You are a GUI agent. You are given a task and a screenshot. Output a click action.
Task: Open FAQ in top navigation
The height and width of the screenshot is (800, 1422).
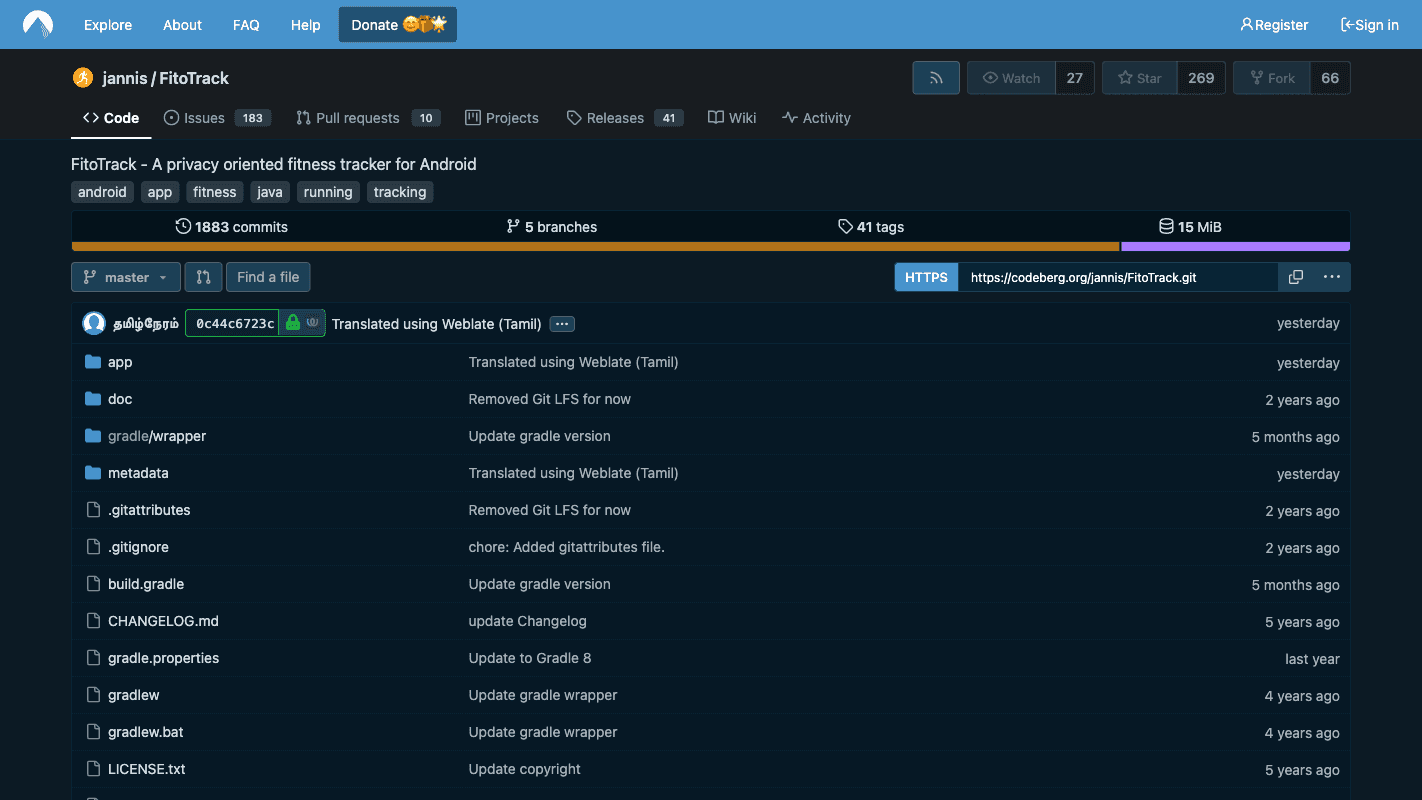246,25
